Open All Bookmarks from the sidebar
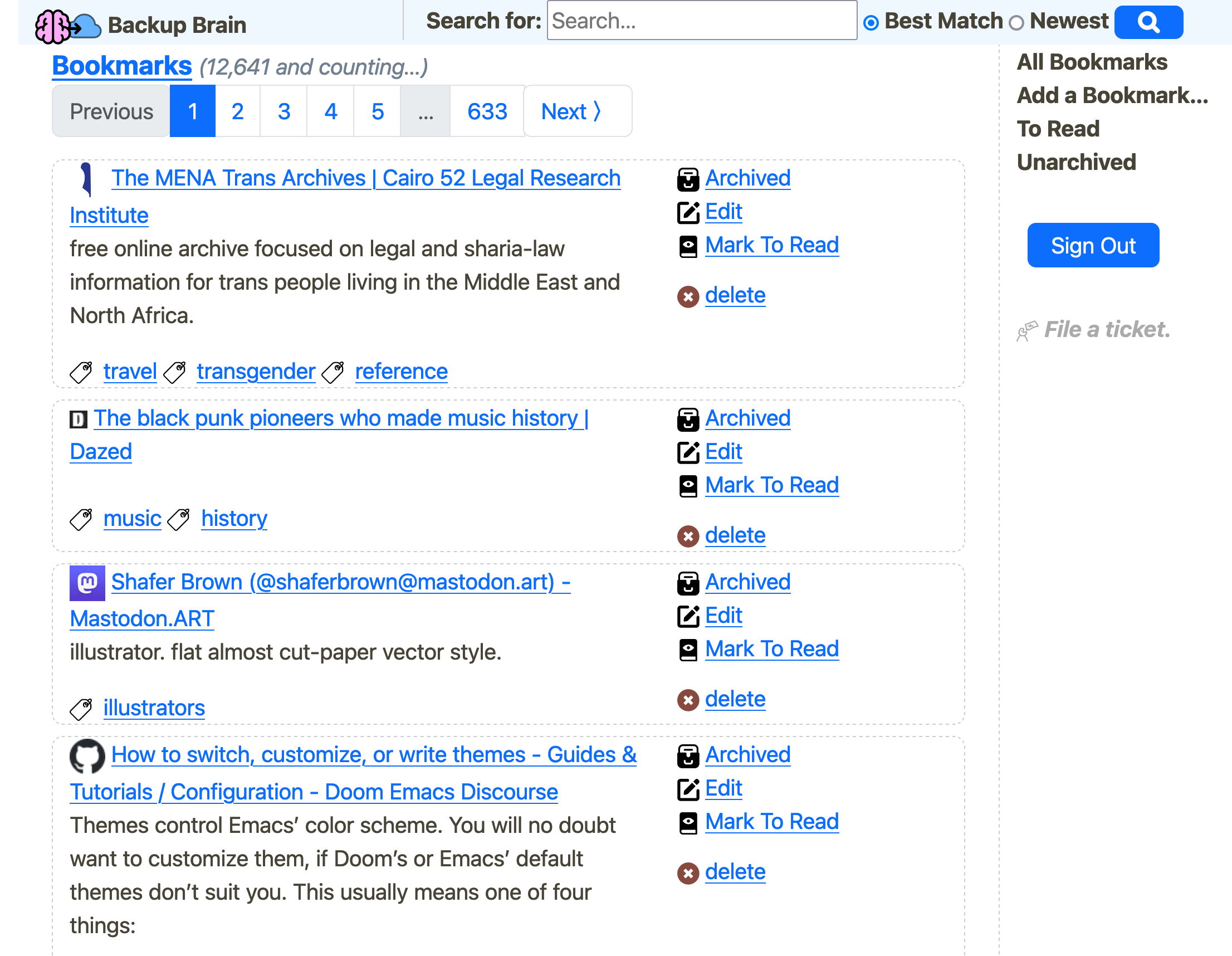This screenshot has width=1232, height=956. tap(1092, 61)
